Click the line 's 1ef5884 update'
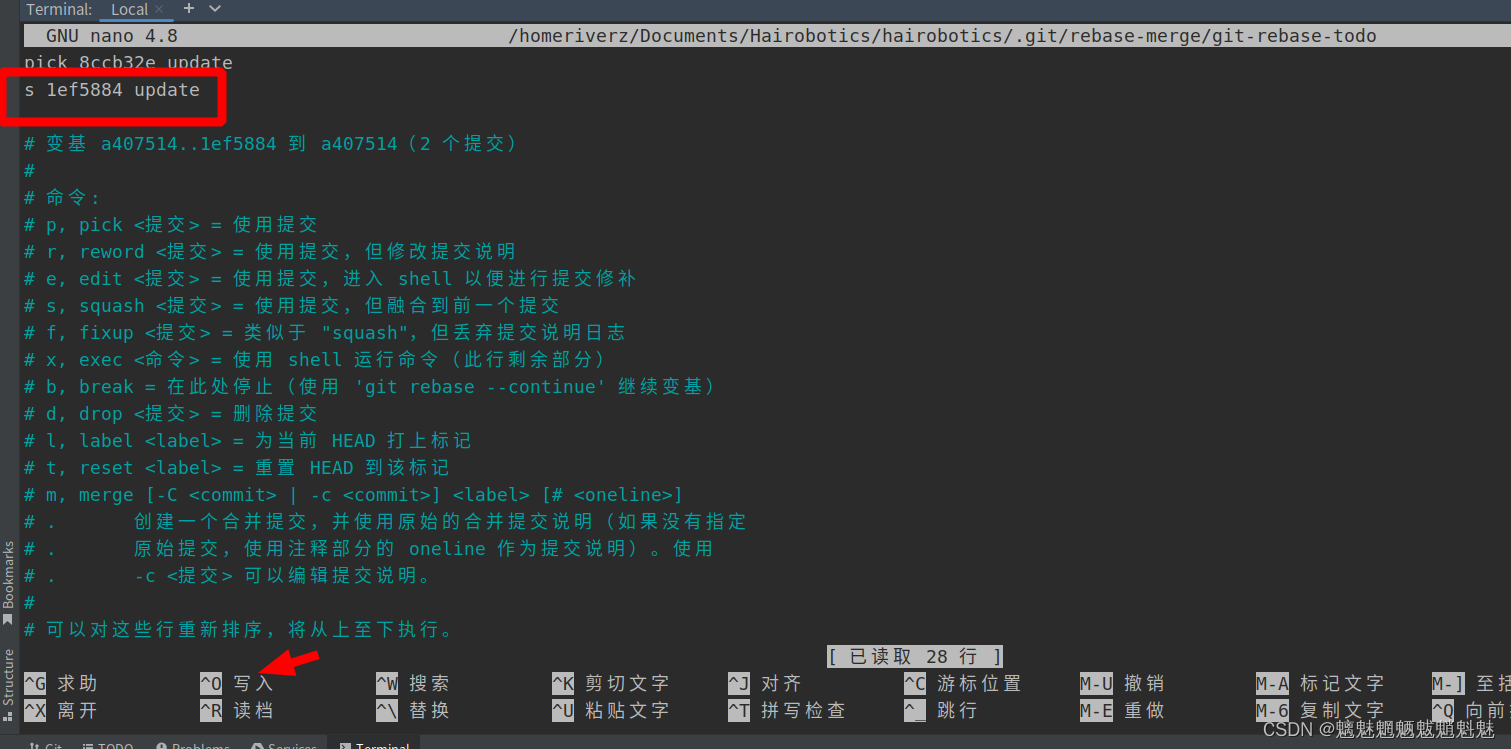This screenshot has height=749, width=1511. pyautogui.click(x=112, y=90)
